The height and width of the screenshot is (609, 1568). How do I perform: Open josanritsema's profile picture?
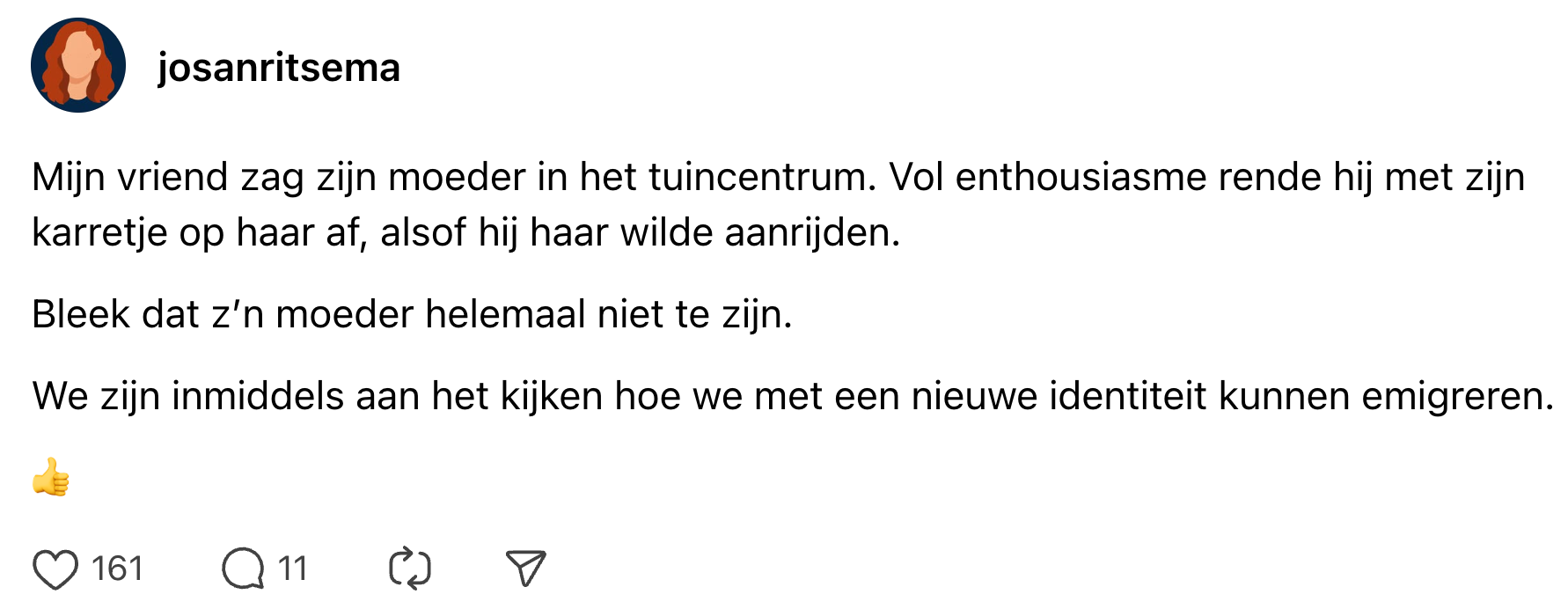[78, 66]
